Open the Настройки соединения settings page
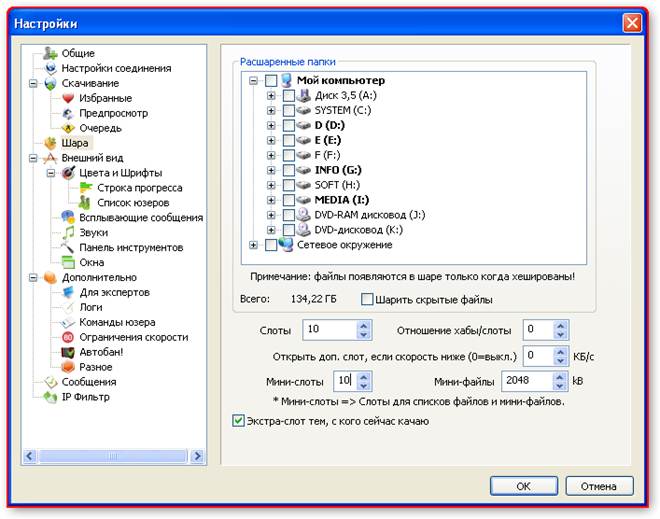 coord(116,68)
